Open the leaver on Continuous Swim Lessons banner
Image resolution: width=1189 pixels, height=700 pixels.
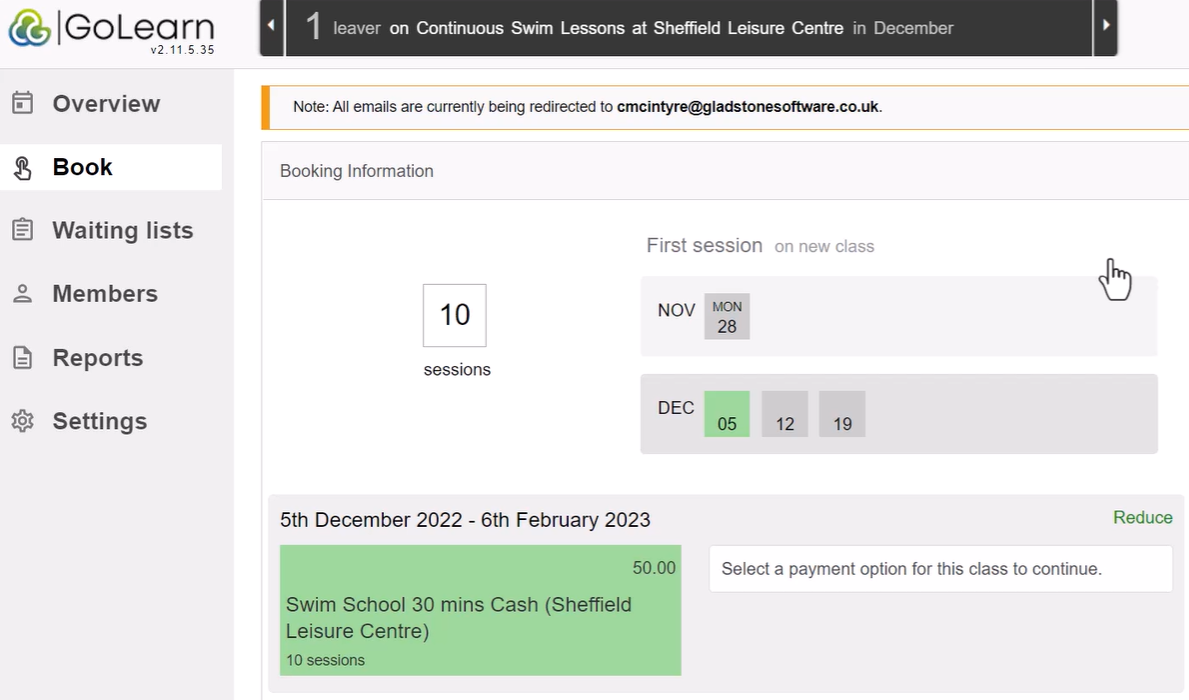tap(689, 27)
